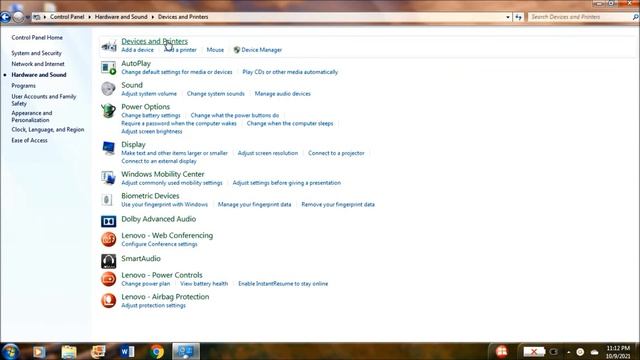Image resolution: width=640 pixels, height=360 pixels.
Task: Click the taskbar clock showing 11:12 PM
Action: tap(618, 352)
